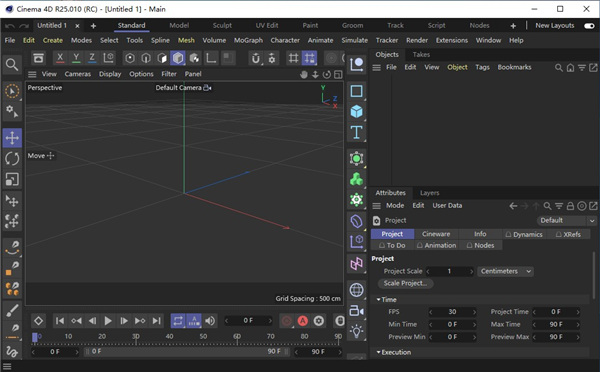Open the Default preset dropdown in Attributes
This screenshot has width=600, height=372.
coord(566,220)
